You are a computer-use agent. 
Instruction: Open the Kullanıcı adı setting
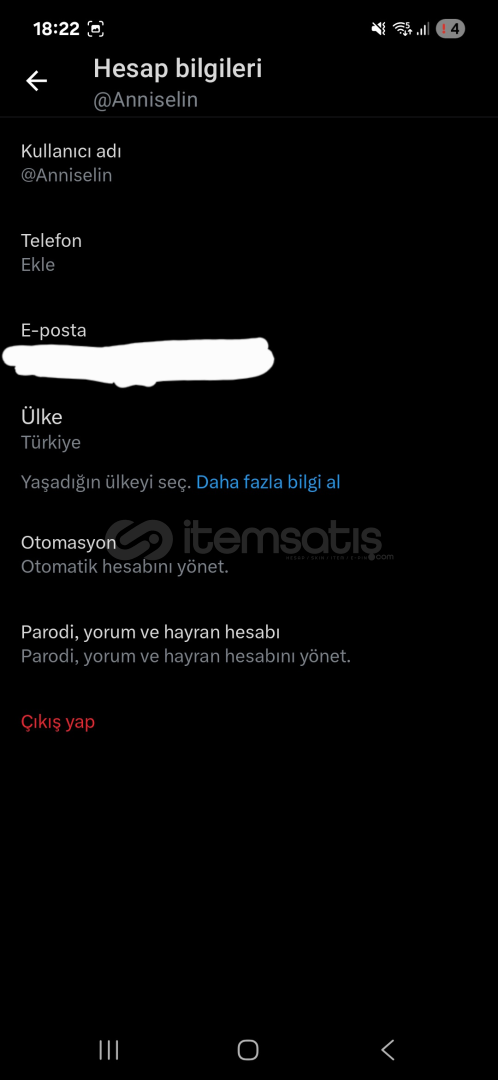point(249,163)
